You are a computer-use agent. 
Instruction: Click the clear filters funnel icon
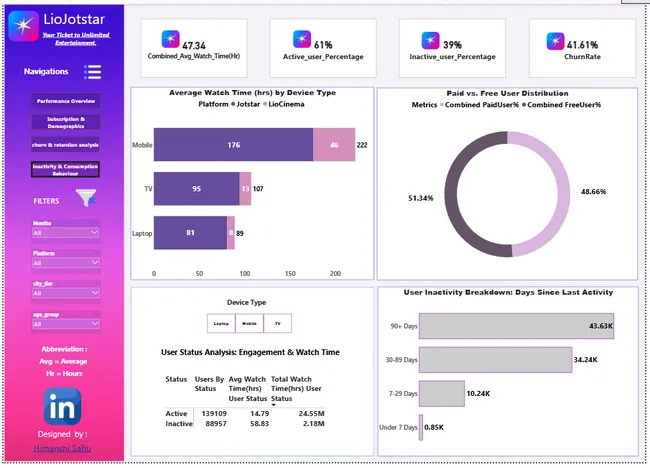(86, 198)
